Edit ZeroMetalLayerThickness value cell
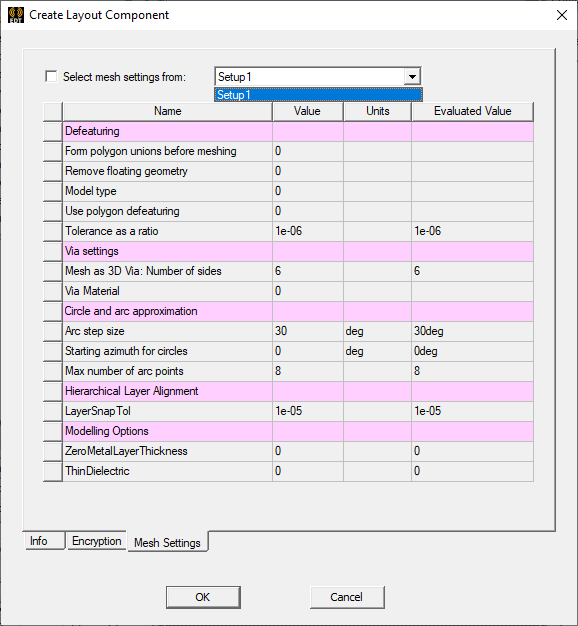This screenshot has width=578, height=626. click(308, 451)
